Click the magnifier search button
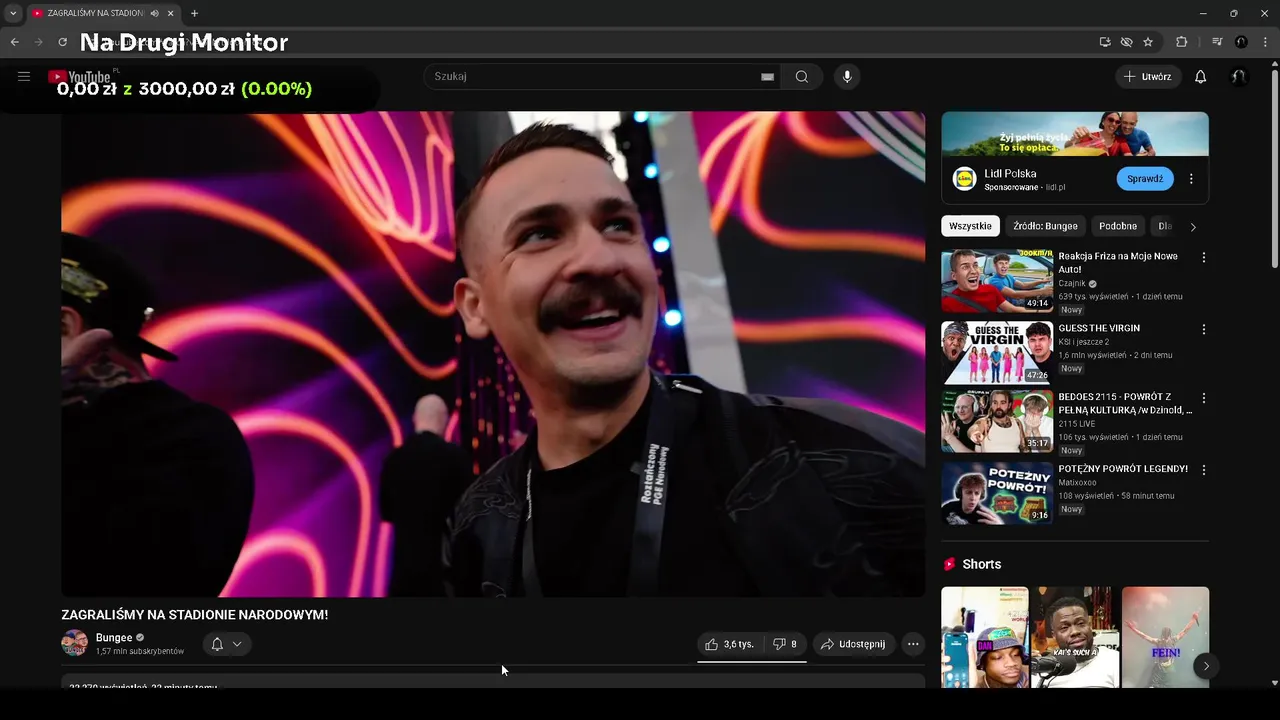The height and width of the screenshot is (720, 1280). point(802,77)
